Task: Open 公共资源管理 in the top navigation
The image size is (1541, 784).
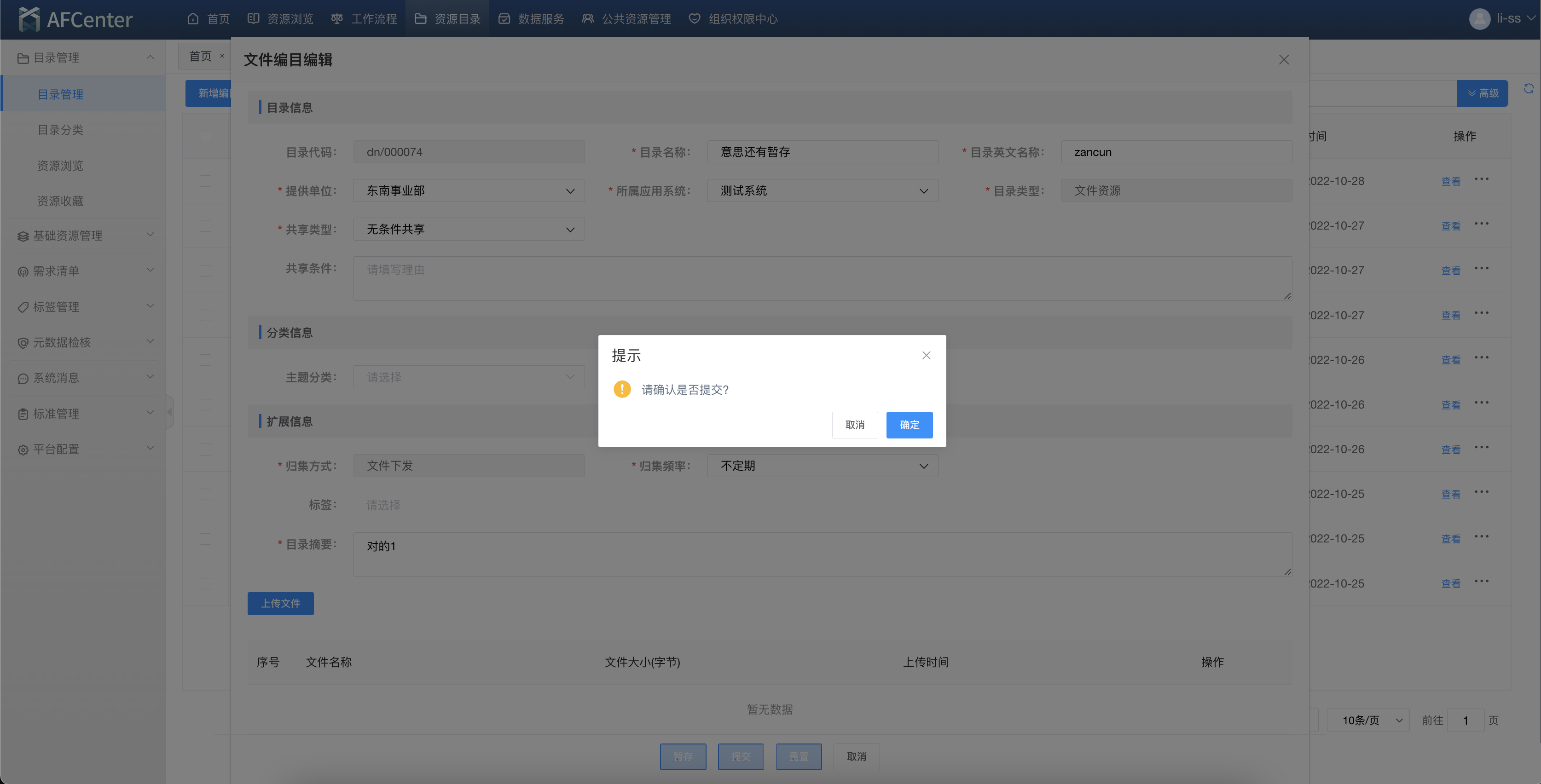Action: 626,18
